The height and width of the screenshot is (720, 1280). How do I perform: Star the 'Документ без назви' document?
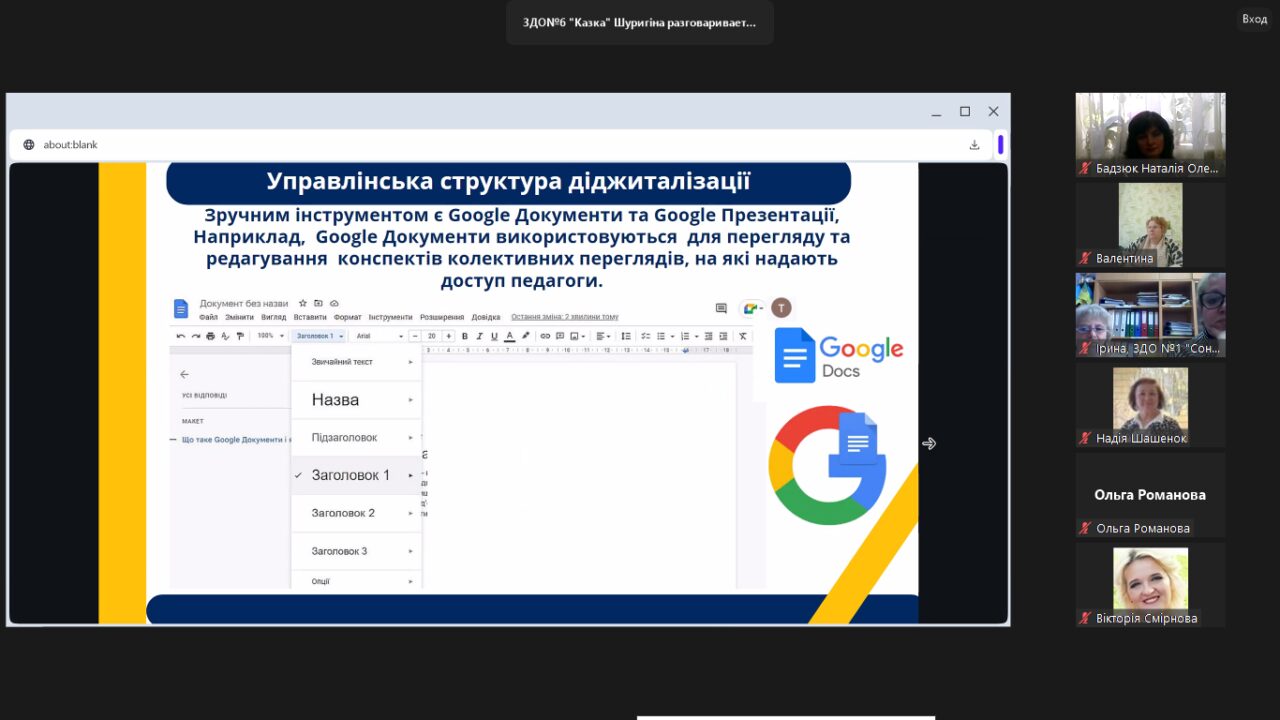click(x=302, y=303)
